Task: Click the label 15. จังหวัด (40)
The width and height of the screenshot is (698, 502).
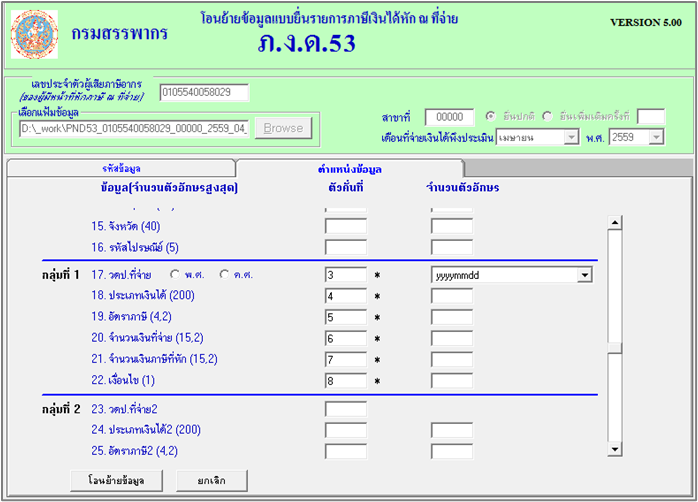Action: [x=126, y=226]
